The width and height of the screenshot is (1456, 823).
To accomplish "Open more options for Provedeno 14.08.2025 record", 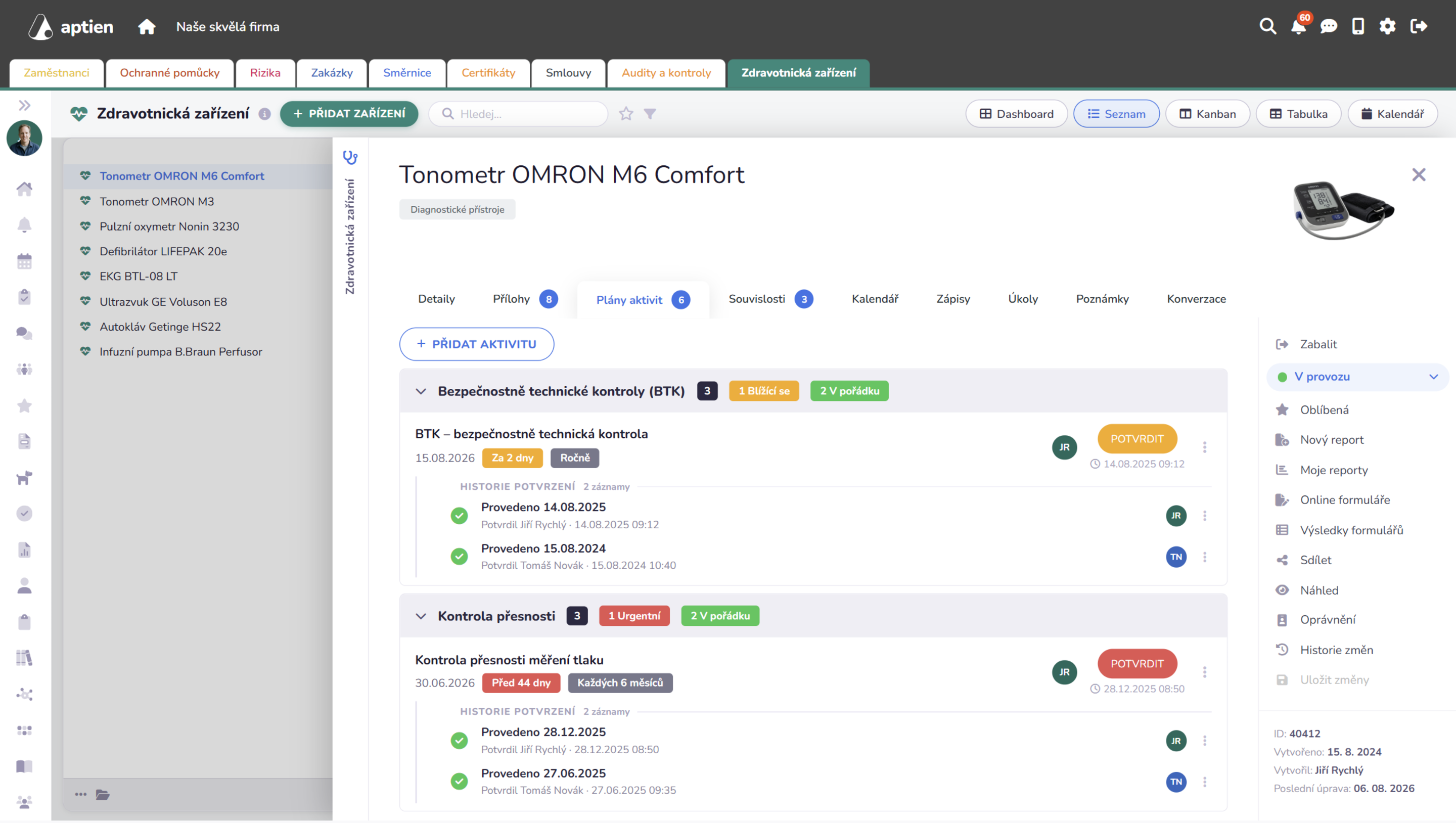I will pos(1204,516).
